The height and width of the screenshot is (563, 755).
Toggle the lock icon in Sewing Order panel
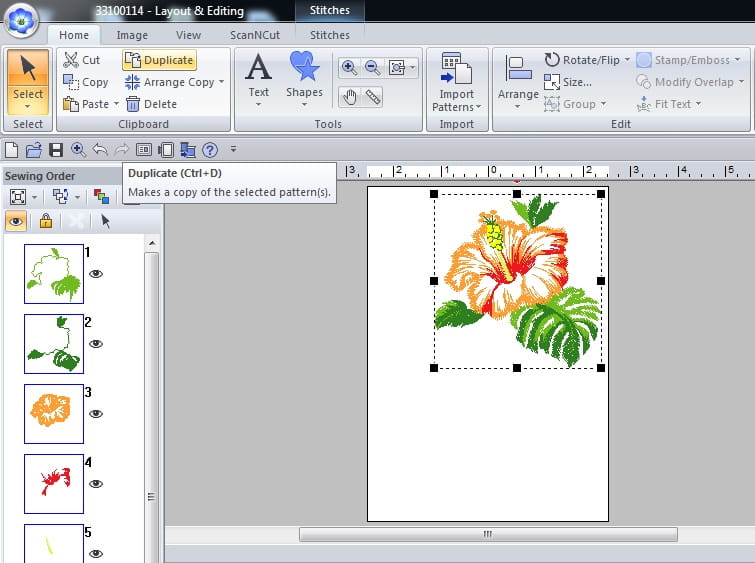pyautogui.click(x=45, y=221)
